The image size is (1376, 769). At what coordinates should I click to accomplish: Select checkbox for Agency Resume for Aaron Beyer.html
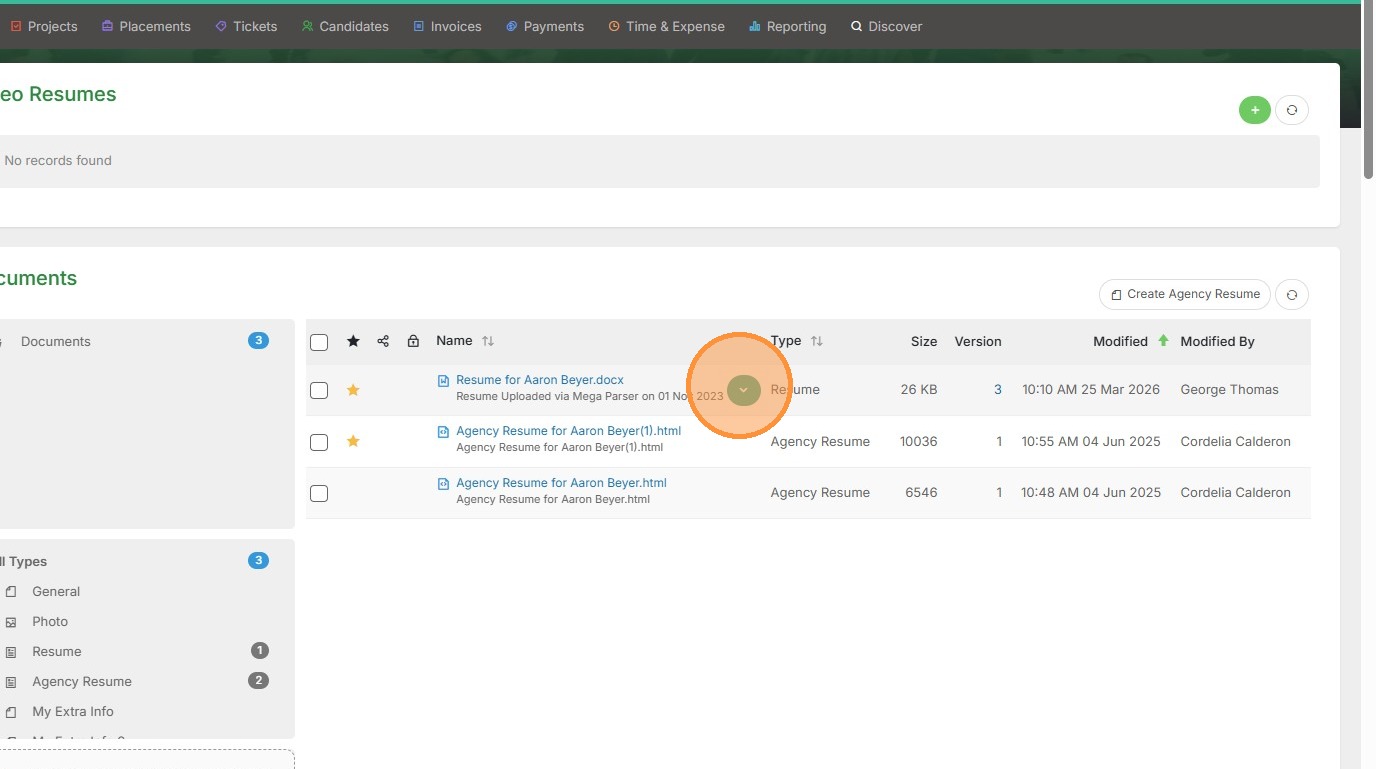(x=319, y=493)
